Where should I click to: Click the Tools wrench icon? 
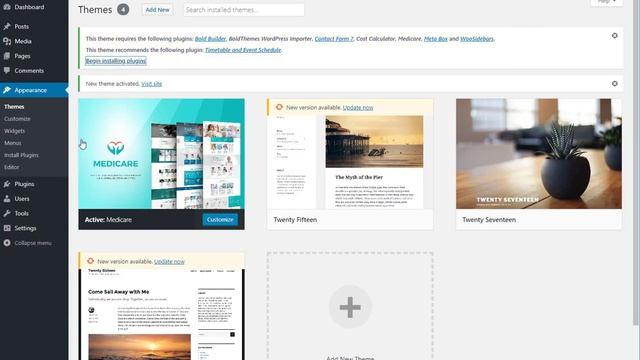(7, 213)
